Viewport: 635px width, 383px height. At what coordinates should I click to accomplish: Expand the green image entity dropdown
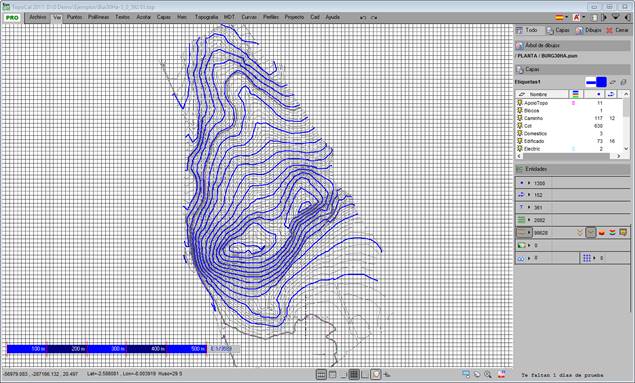coord(529,246)
